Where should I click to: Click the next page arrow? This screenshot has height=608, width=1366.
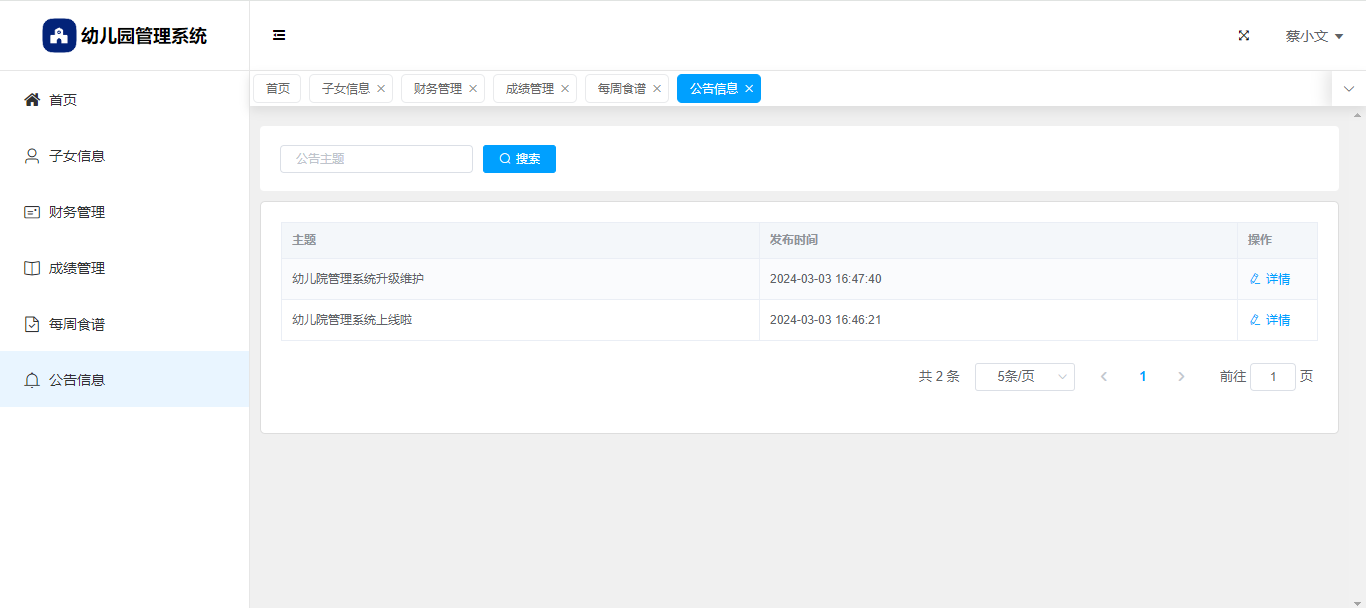pos(1181,377)
